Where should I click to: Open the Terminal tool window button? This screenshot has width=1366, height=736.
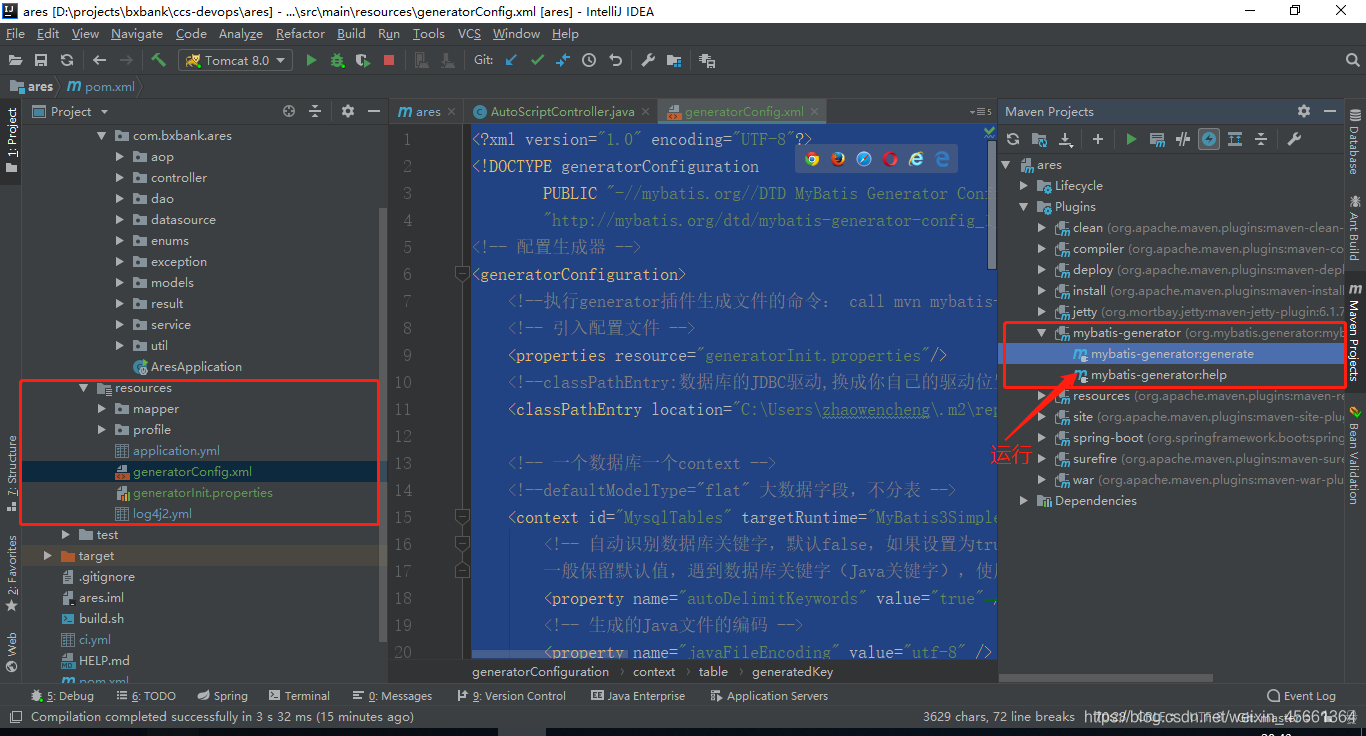[297, 696]
